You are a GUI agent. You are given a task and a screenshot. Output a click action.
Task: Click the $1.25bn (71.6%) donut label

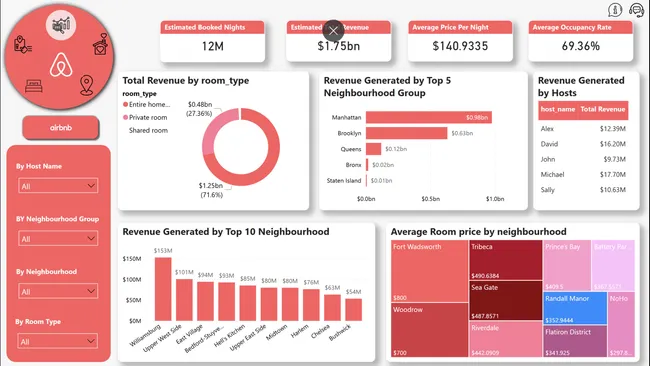coord(211,190)
